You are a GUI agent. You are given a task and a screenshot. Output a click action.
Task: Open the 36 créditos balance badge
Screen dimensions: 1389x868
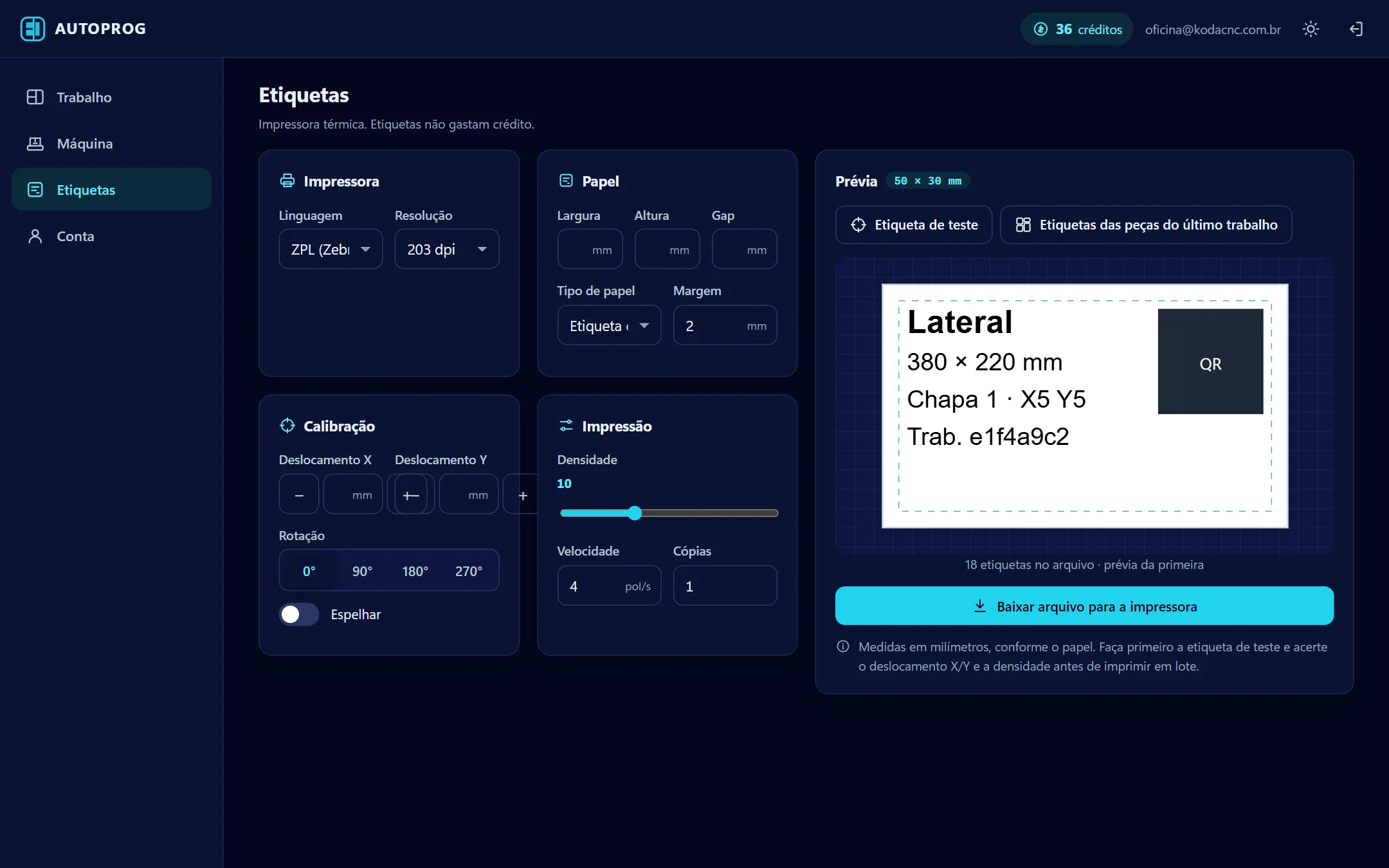click(x=1077, y=29)
